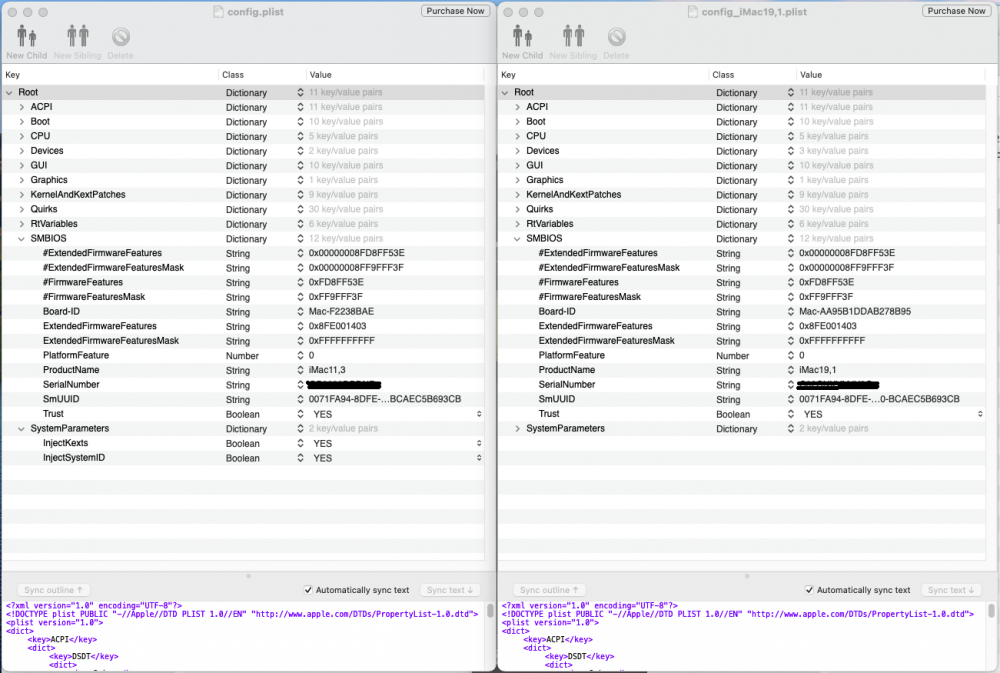Collapse SMBIOS node in right window
Image resolution: width=1000 pixels, height=673 pixels.
click(x=517, y=239)
